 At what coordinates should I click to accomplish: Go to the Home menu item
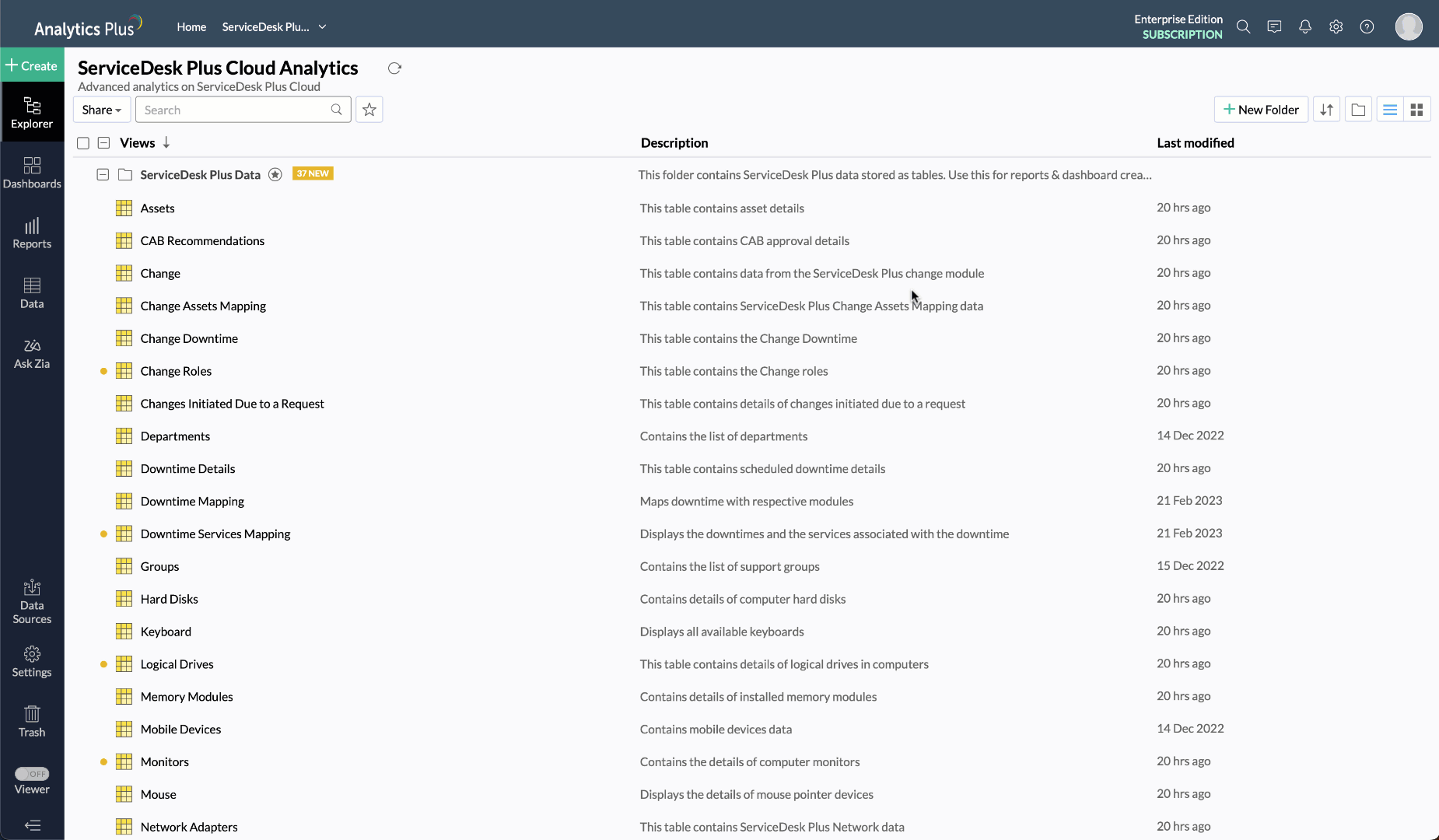pos(191,27)
